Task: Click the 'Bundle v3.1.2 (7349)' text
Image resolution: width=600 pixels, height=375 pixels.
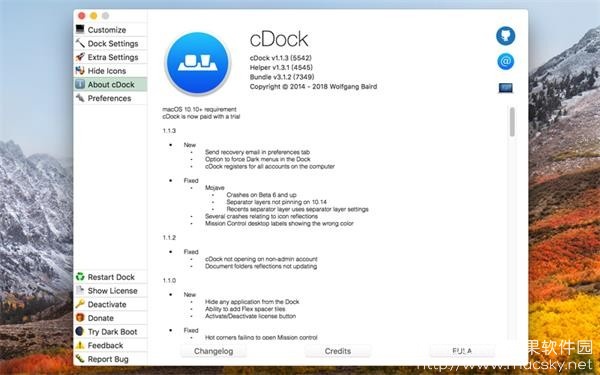Action: (282, 77)
